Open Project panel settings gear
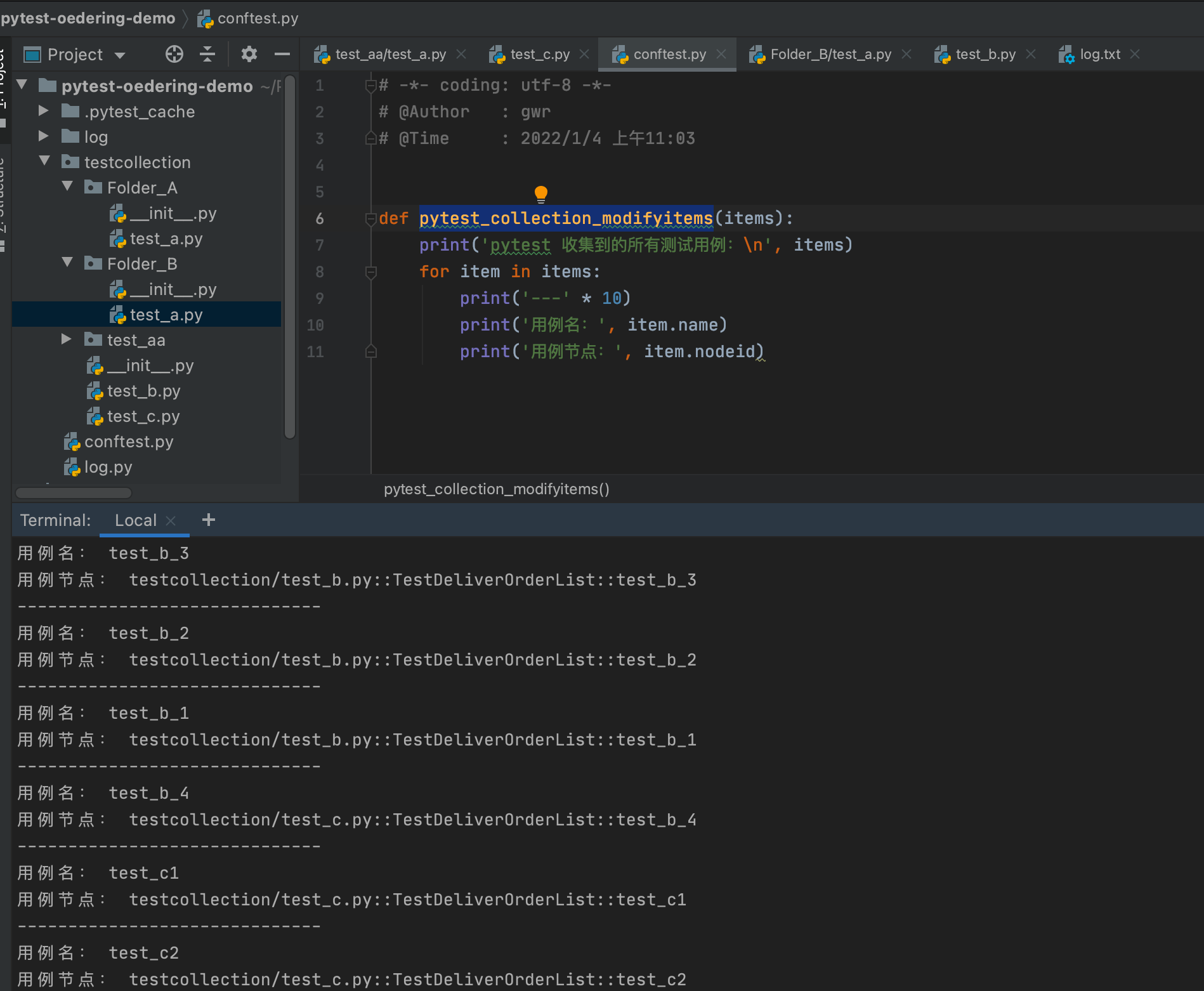Image resolution: width=1204 pixels, height=991 pixels. click(249, 55)
